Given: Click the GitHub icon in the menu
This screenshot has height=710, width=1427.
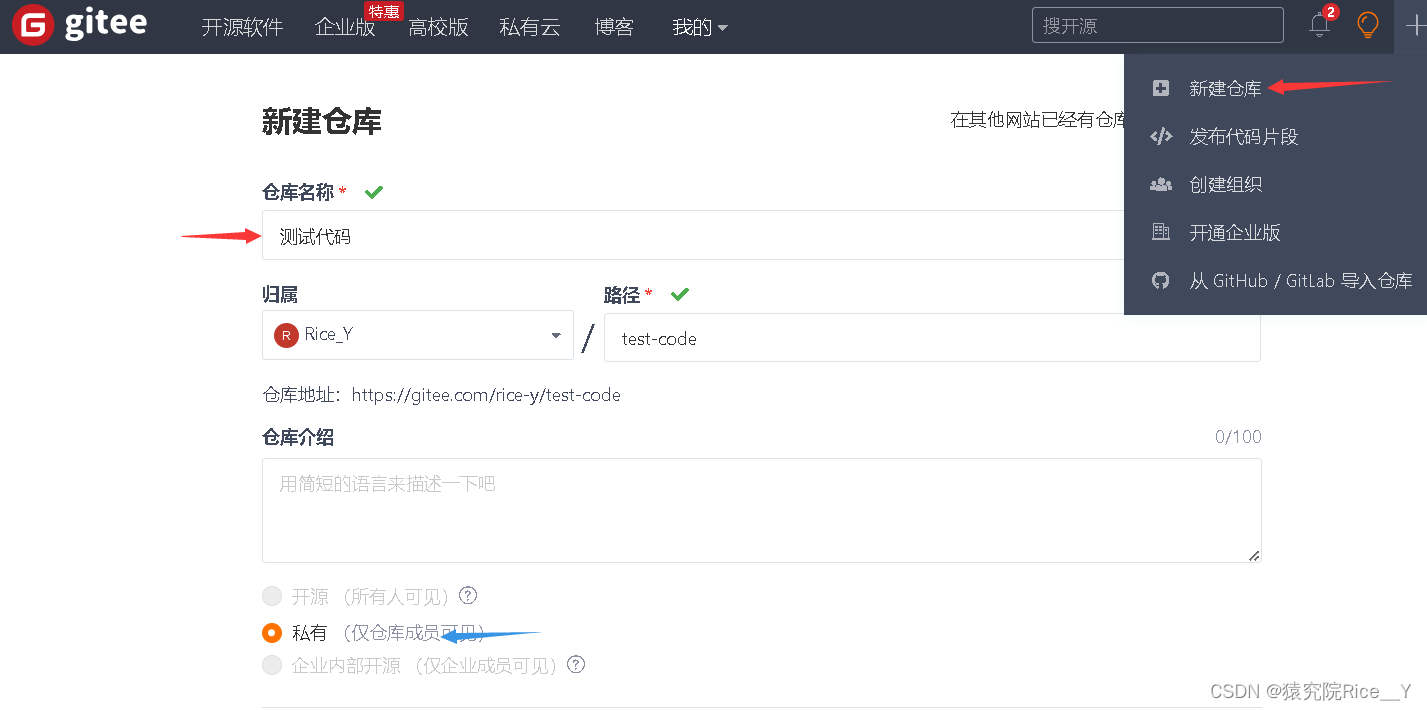Looking at the screenshot, I should [x=1161, y=281].
